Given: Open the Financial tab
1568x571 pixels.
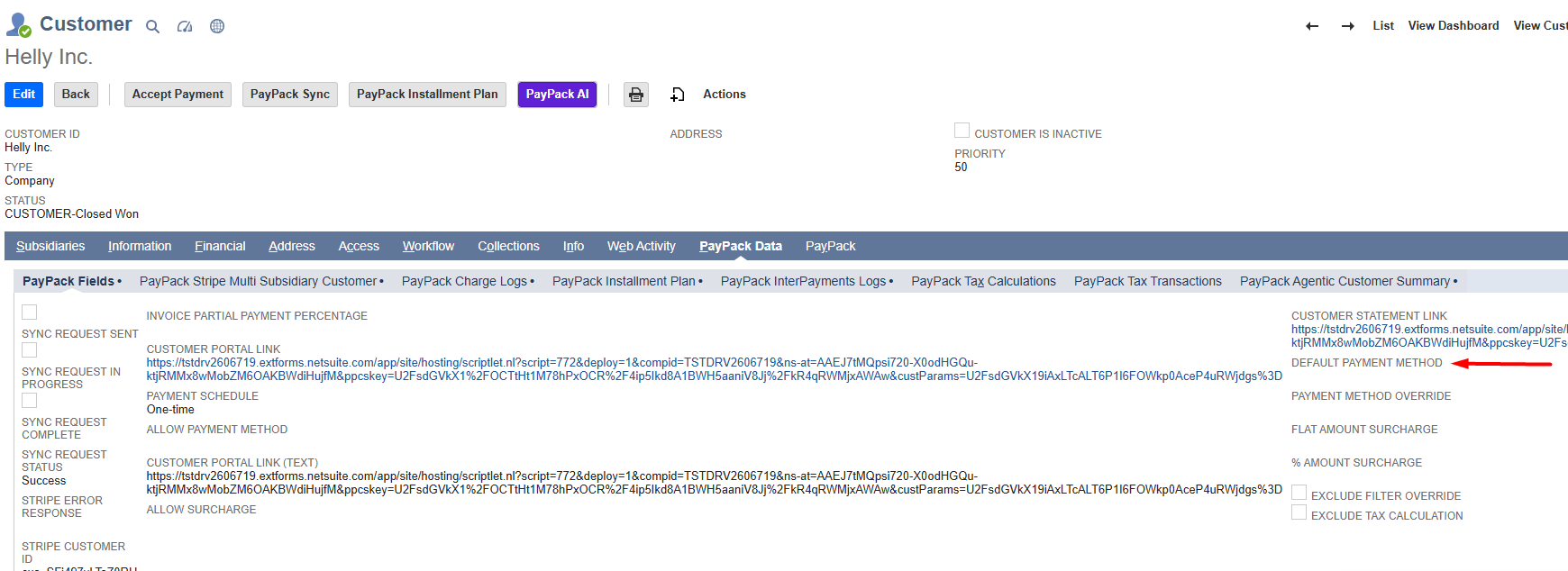Looking at the screenshot, I should coord(220,246).
